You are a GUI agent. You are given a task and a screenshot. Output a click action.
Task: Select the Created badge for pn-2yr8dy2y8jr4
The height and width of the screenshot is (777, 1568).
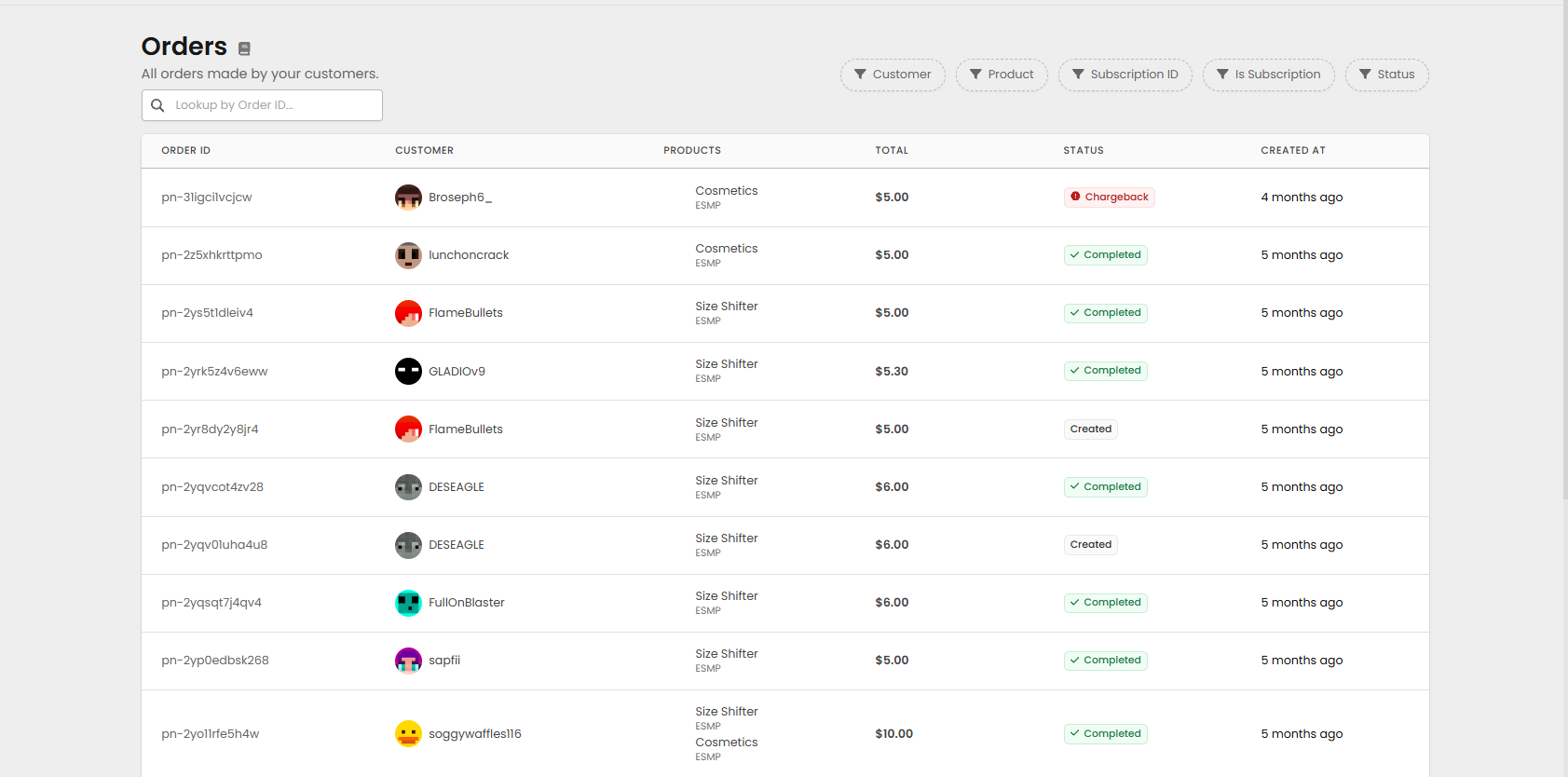[x=1090, y=429]
